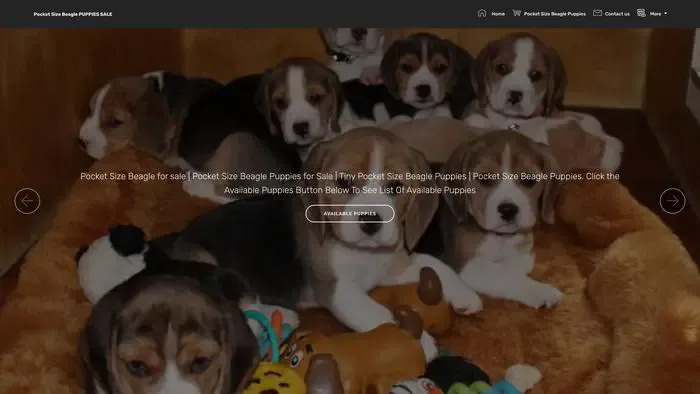Click the envelope Contact icon
Screen dimensions: 700x394
pyautogui.click(x=597, y=13)
